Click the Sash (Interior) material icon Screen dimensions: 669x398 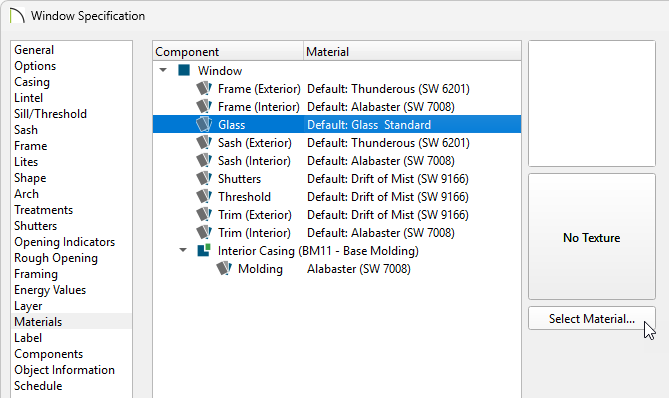point(204,161)
